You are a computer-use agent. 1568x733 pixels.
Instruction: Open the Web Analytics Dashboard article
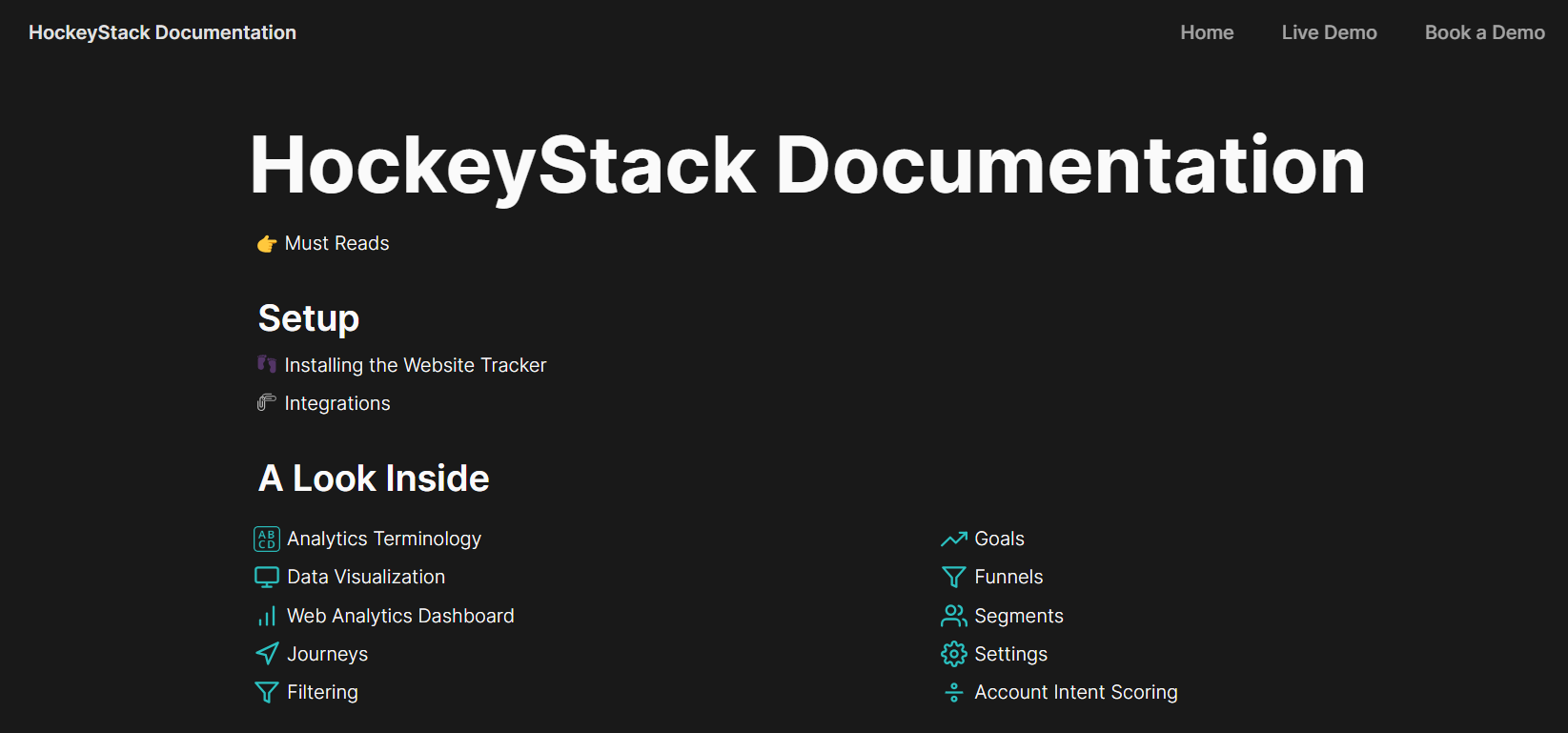pos(400,616)
